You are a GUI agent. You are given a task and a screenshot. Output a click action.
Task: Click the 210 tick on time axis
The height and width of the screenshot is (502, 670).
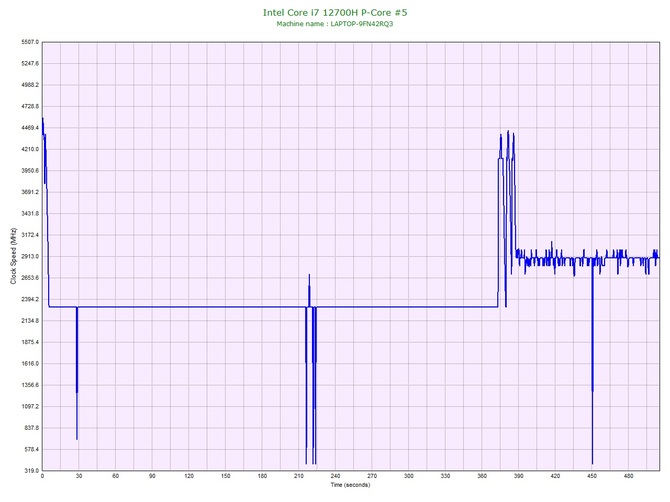point(299,476)
